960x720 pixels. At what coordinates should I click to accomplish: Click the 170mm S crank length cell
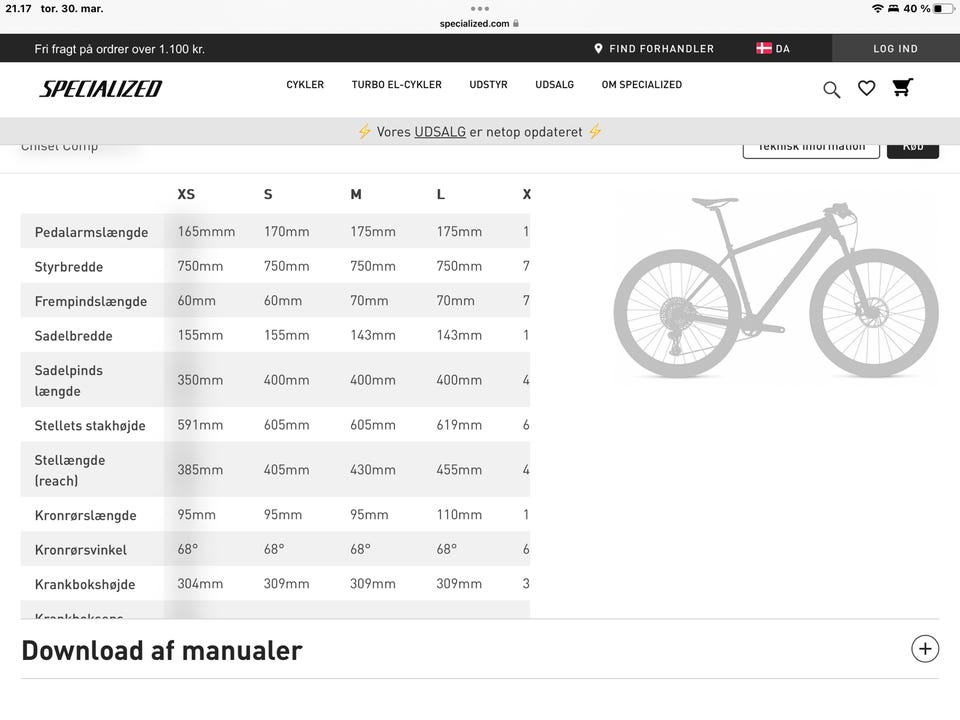click(287, 231)
